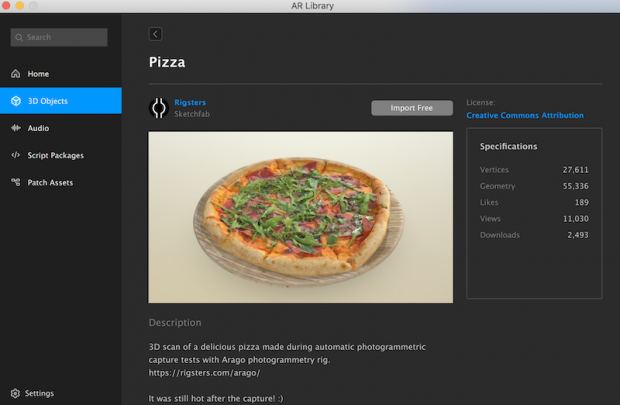The image size is (620, 405).
Task: Select the Audio label in the sidebar
Action: (x=38, y=128)
